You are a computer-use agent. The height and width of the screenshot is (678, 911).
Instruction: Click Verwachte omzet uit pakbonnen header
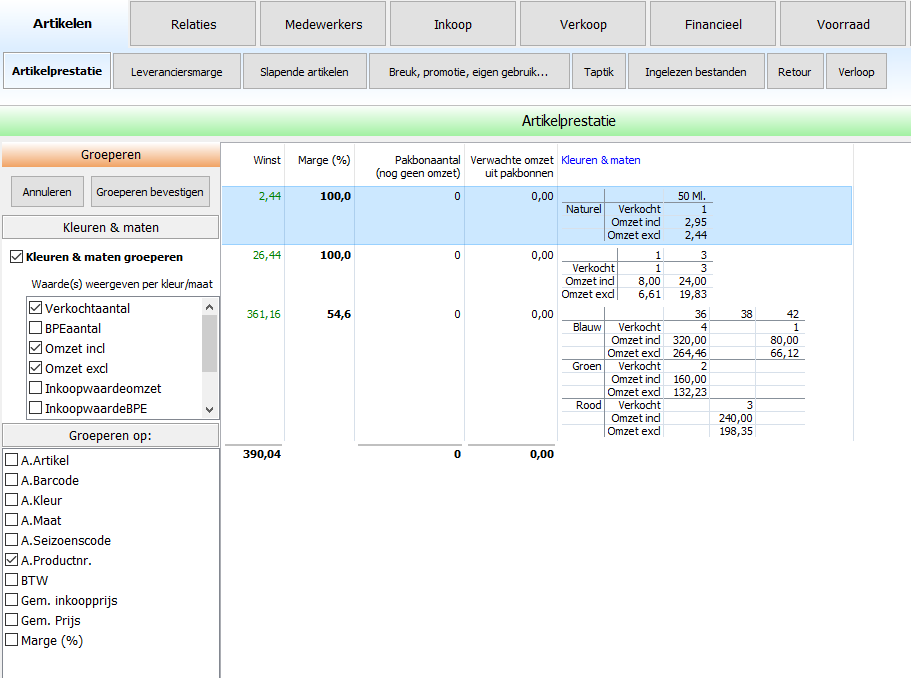pos(512,166)
